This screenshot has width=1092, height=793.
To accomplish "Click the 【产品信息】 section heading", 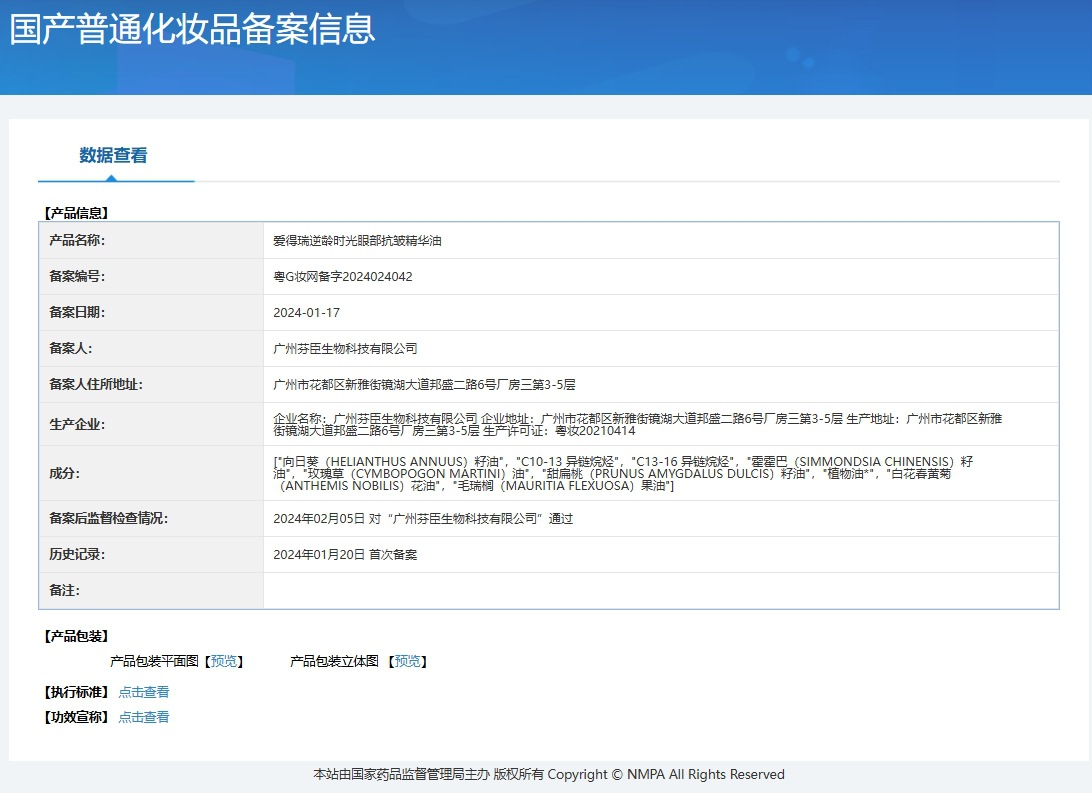I will (76, 213).
